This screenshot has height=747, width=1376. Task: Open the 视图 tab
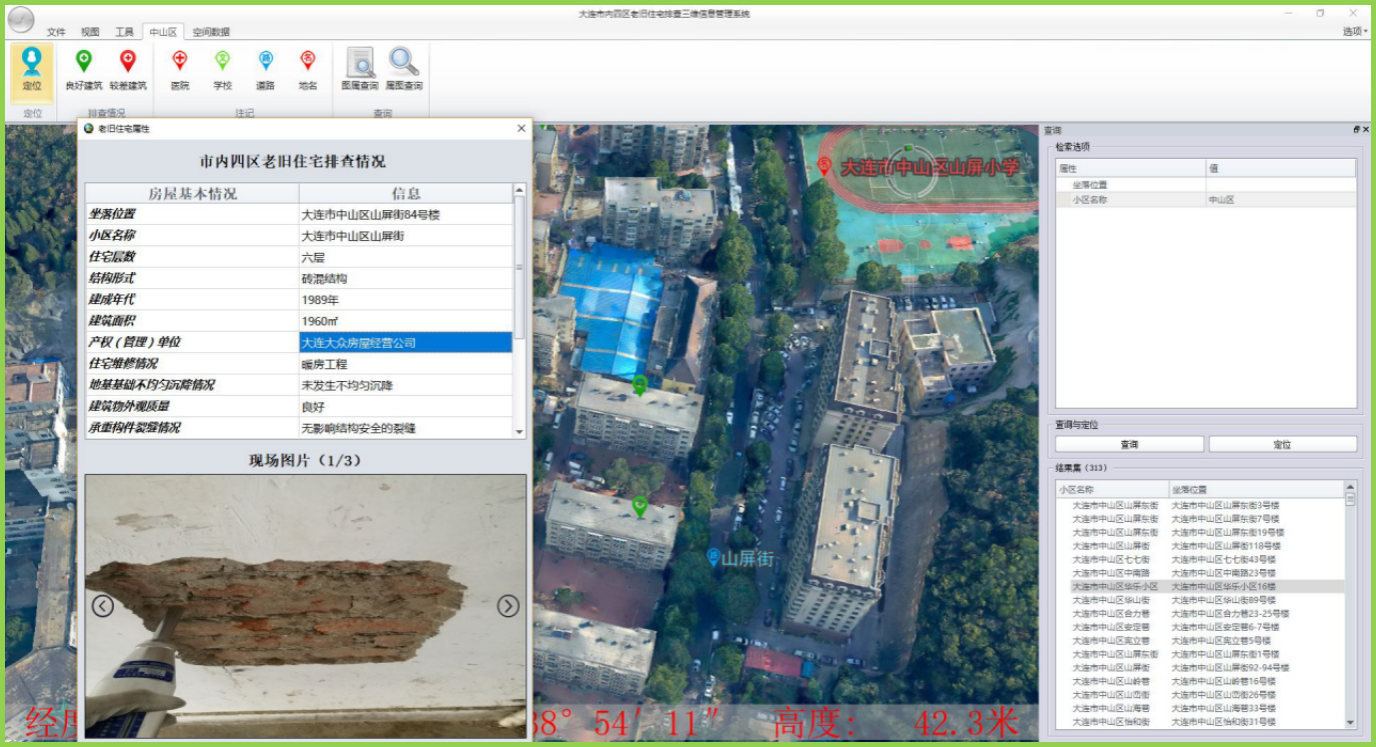click(x=90, y=32)
